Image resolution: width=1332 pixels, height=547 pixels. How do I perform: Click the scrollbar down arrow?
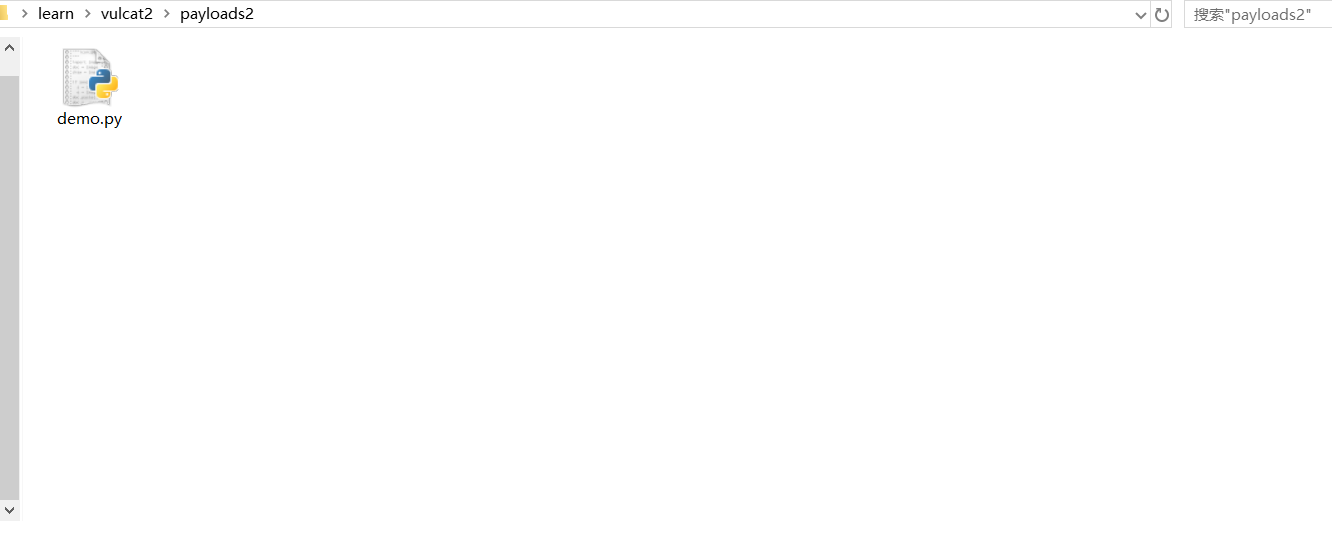point(9,509)
